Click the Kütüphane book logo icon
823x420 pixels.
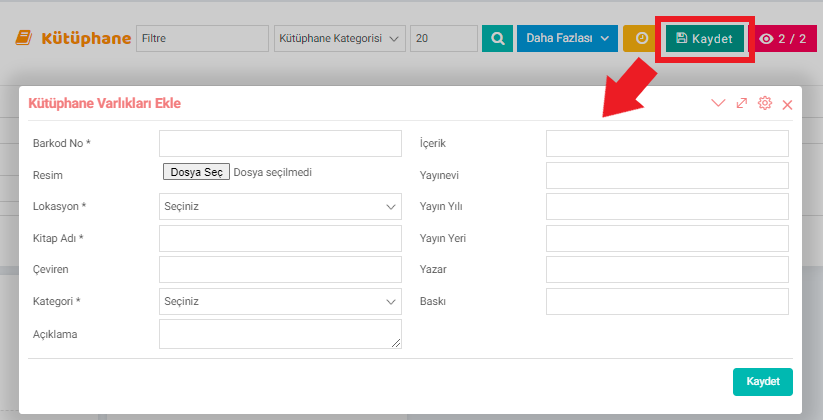pyautogui.click(x=24, y=38)
